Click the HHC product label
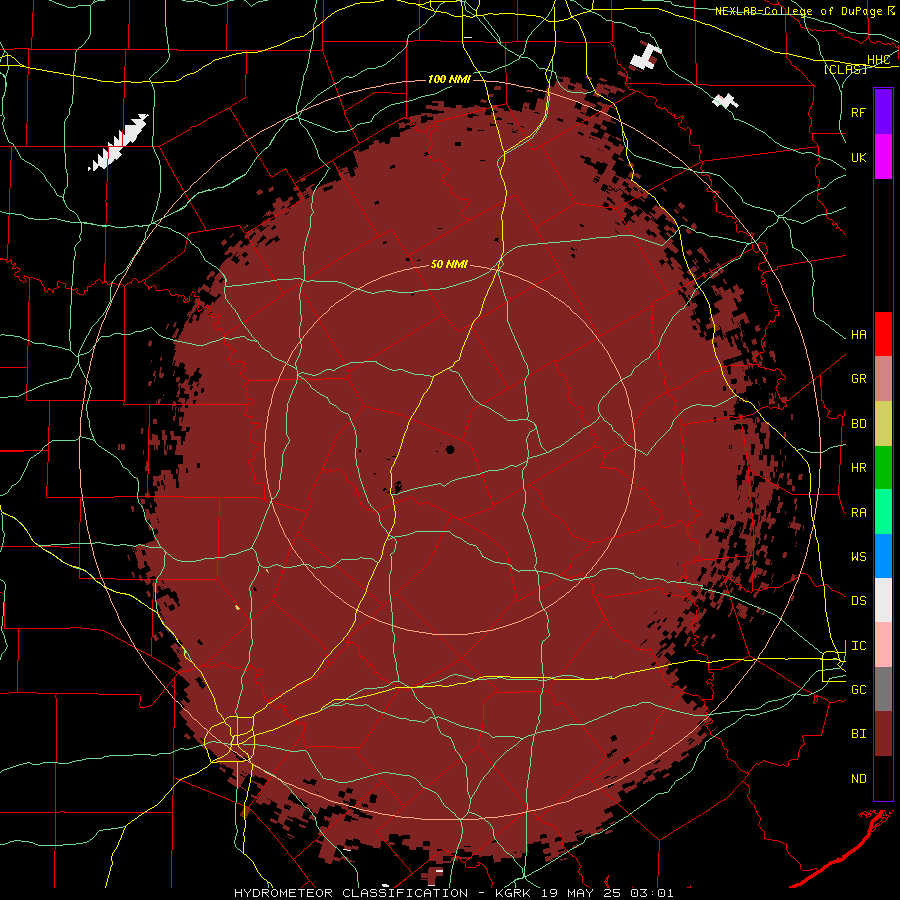900x900 pixels. click(878, 60)
